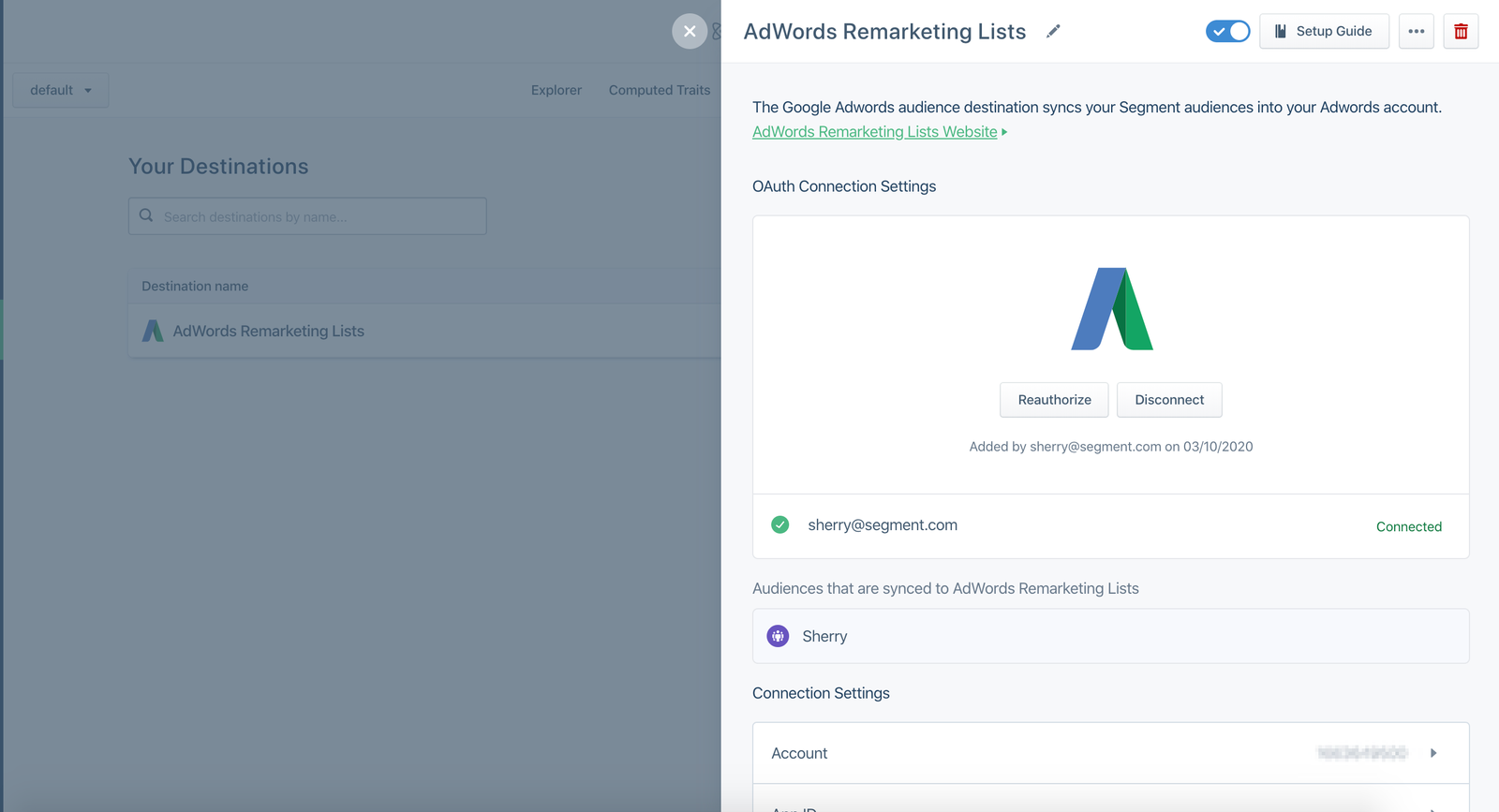Click the pencil edit name icon

[x=1053, y=32]
